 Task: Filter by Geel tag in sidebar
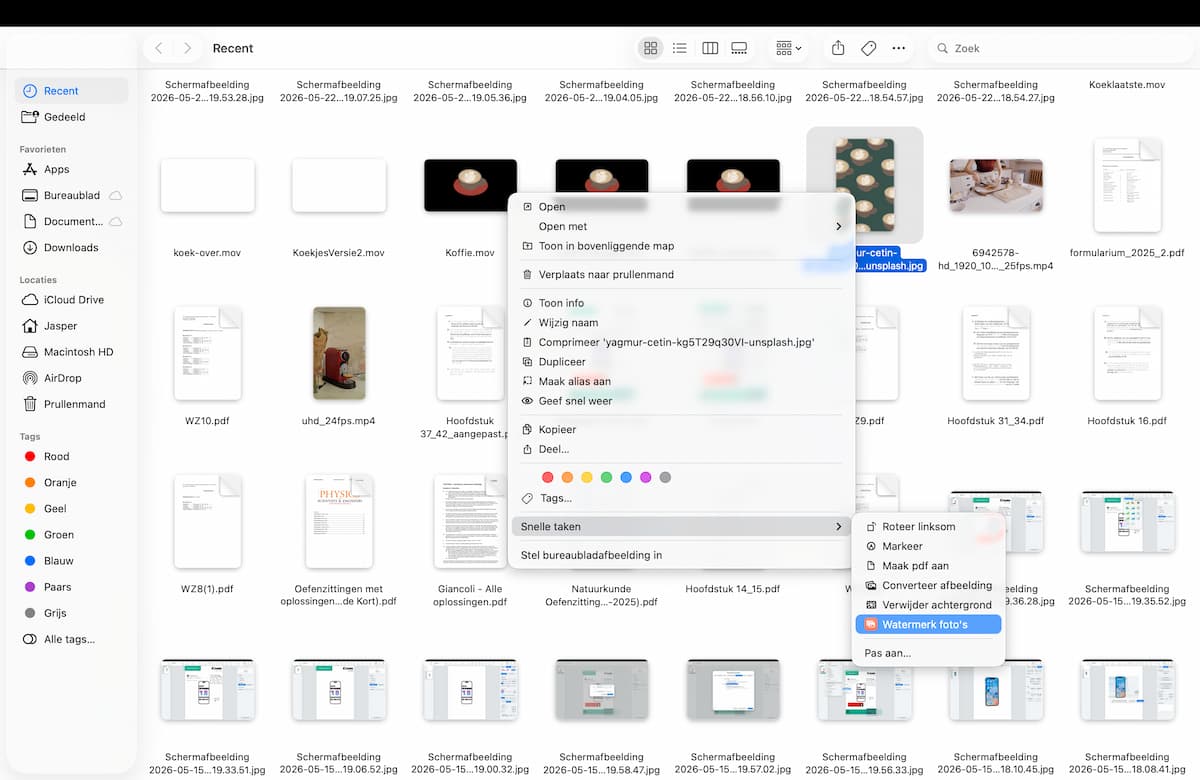(71, 508)
